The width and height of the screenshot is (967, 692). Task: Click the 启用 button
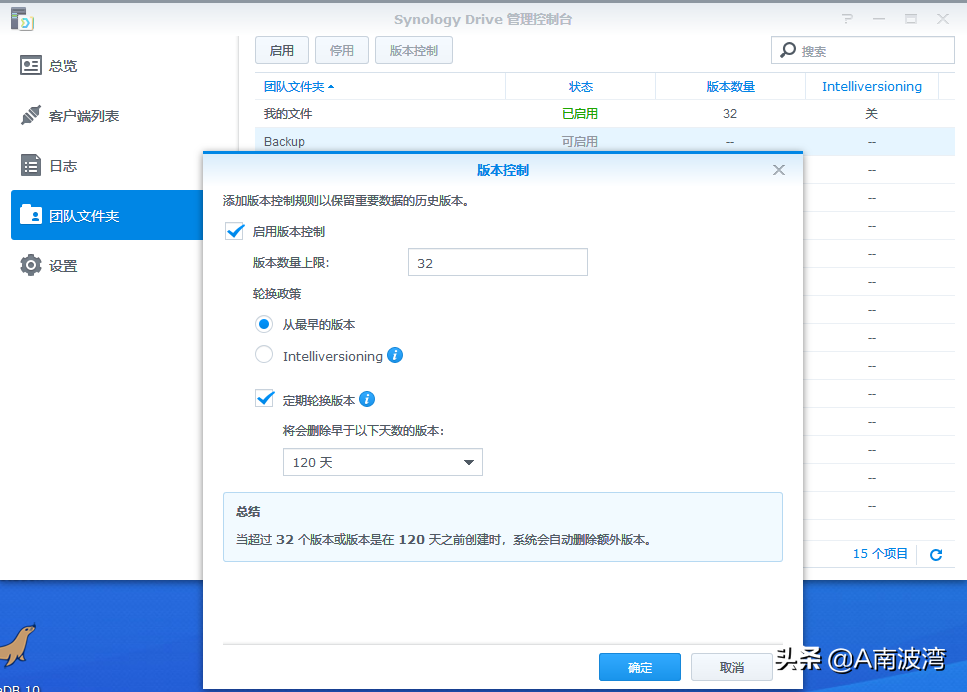click(282, 50)
